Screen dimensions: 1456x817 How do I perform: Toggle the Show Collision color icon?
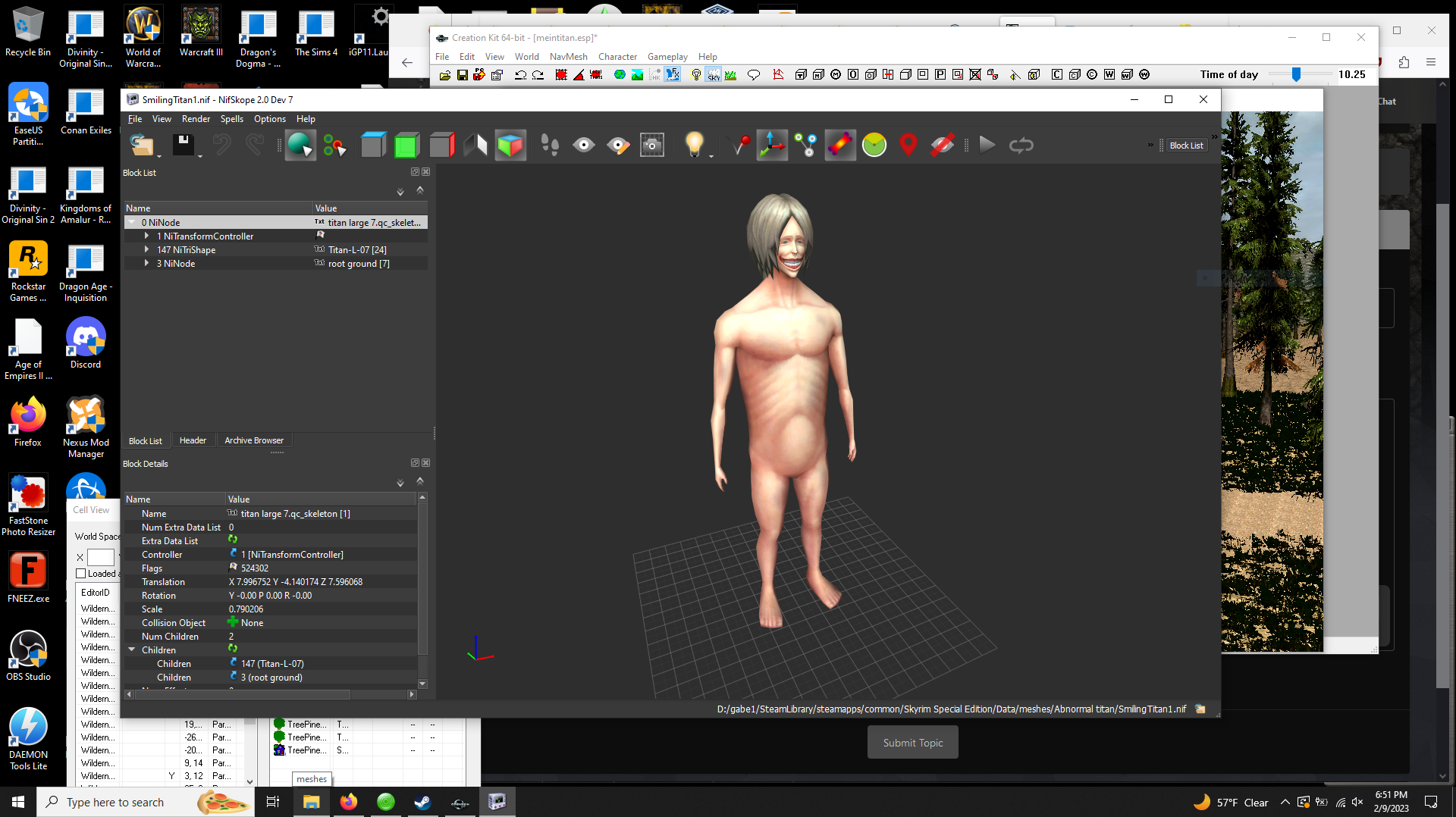840,145
